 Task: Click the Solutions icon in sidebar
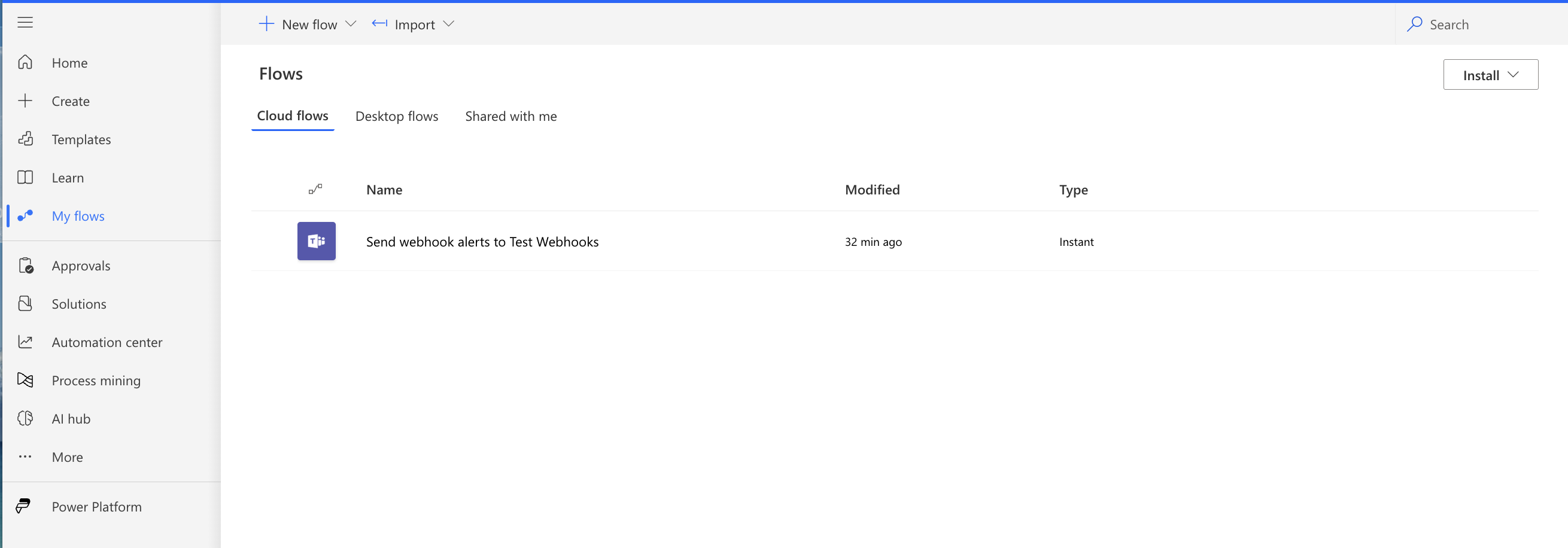tap(25, 303)
